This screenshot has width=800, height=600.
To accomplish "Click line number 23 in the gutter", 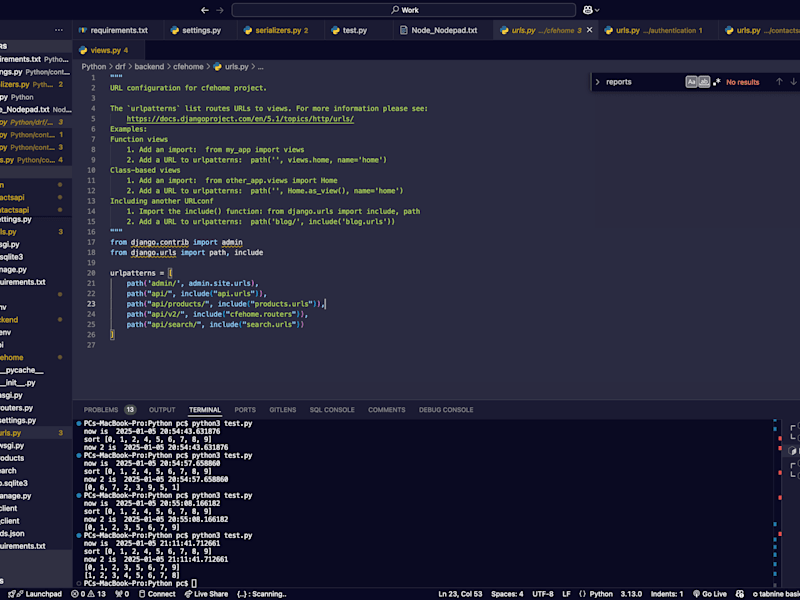I will [91, 304].
